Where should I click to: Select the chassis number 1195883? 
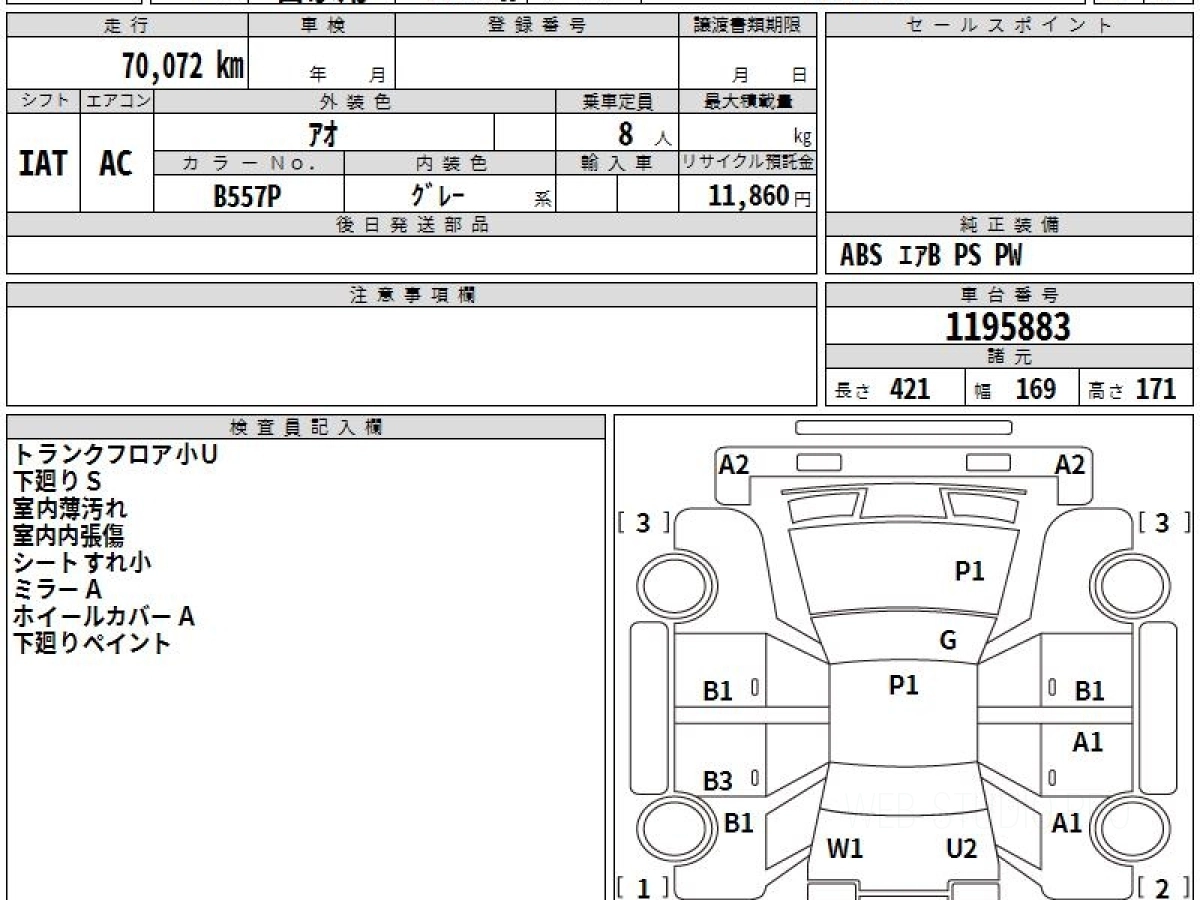(1009, 326)
